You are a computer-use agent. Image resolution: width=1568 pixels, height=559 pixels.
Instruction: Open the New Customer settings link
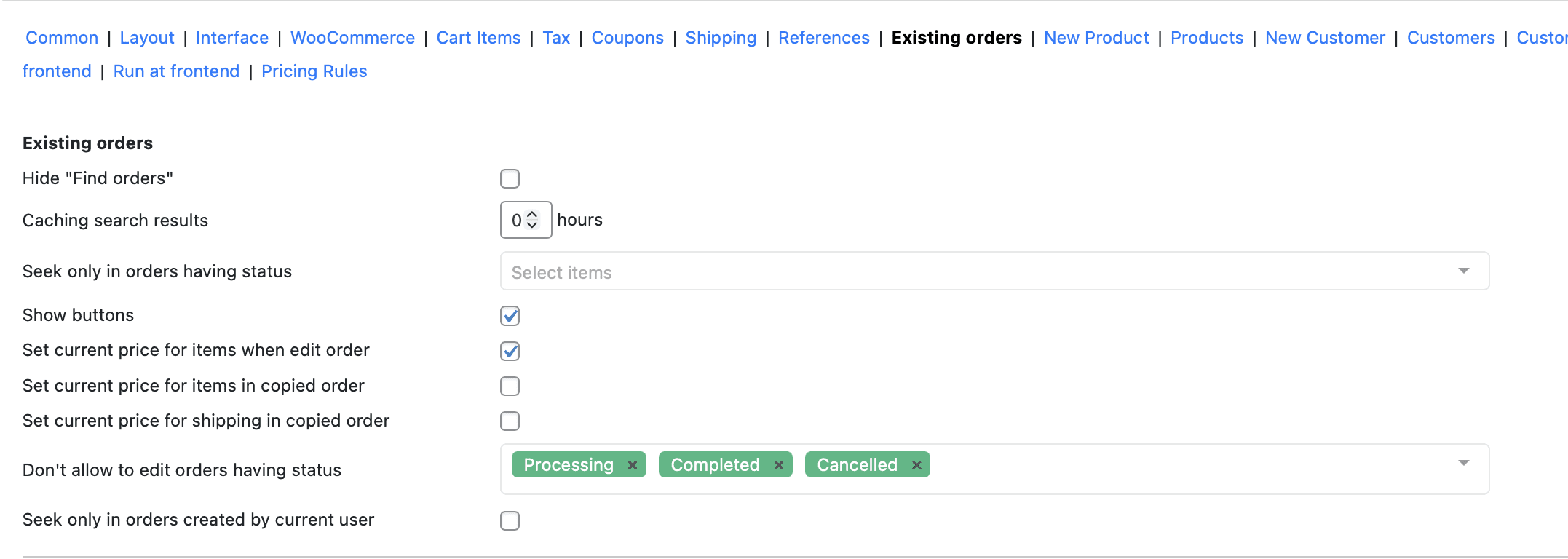click(1325, 37)
